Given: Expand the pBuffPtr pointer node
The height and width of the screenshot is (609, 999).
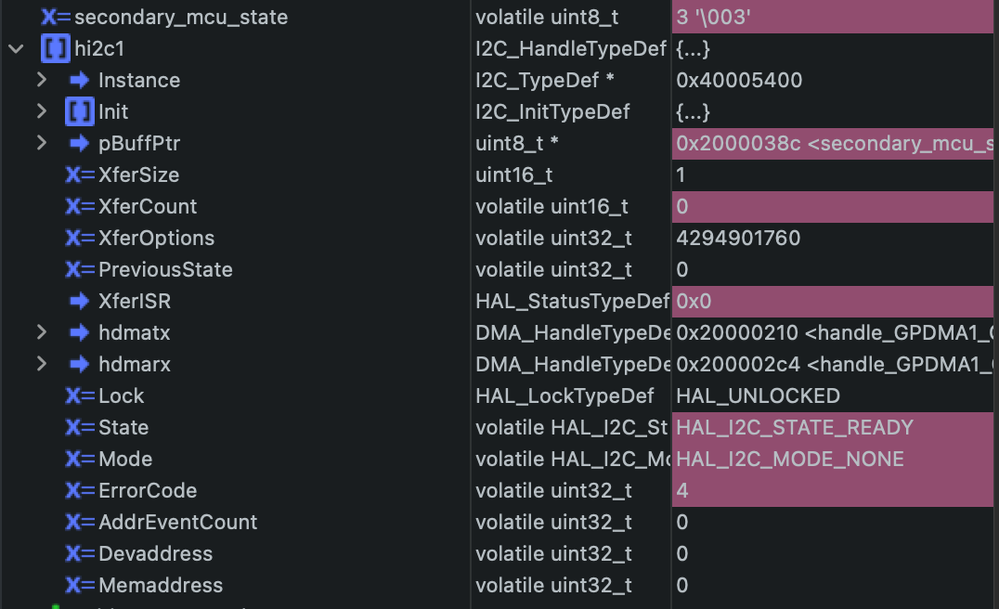Looking at the screenshot, I should point(42,143).
